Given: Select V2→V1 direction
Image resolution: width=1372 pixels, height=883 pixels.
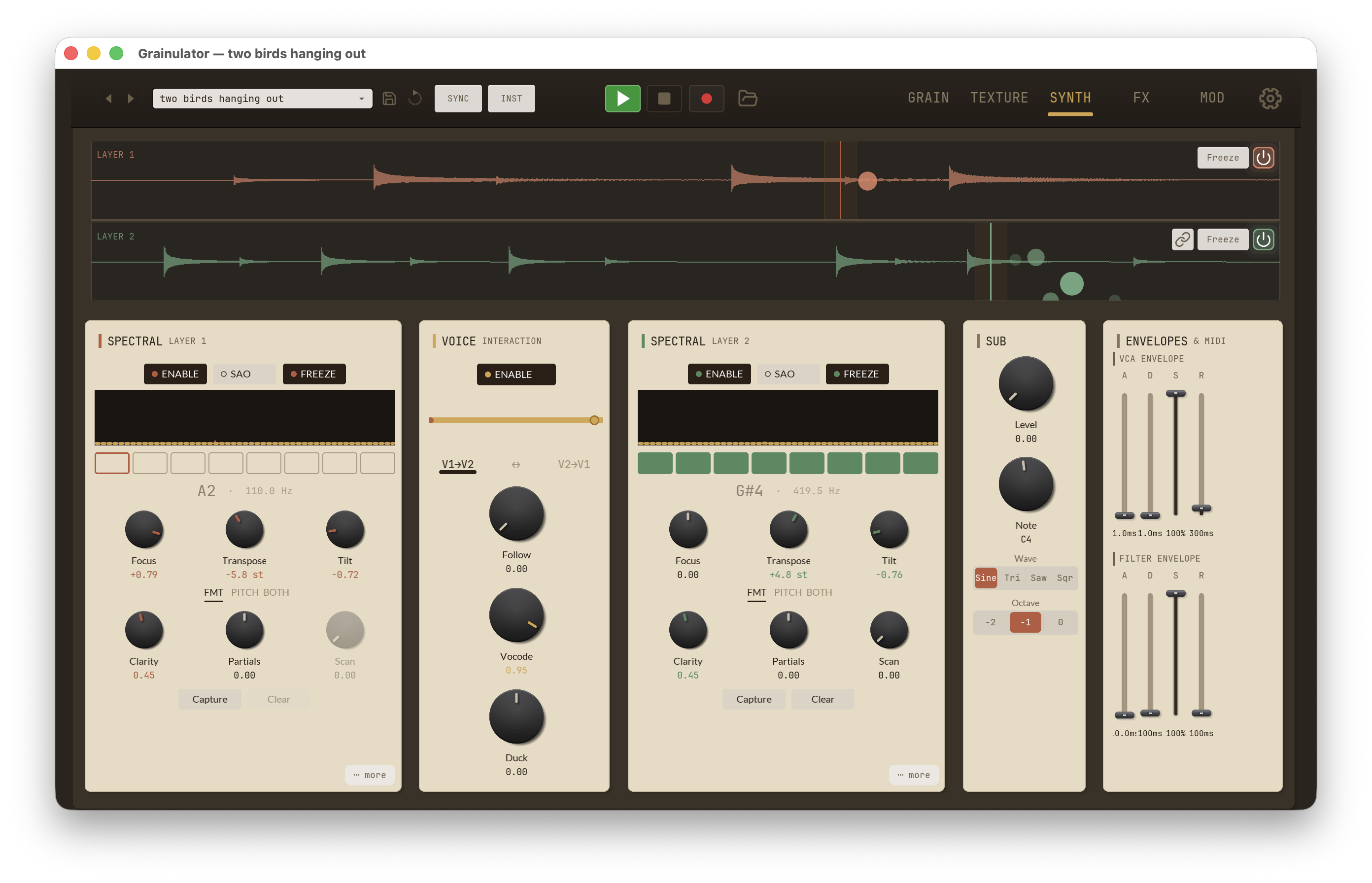Looking at the screenshot, I should [x=574, y=465].
